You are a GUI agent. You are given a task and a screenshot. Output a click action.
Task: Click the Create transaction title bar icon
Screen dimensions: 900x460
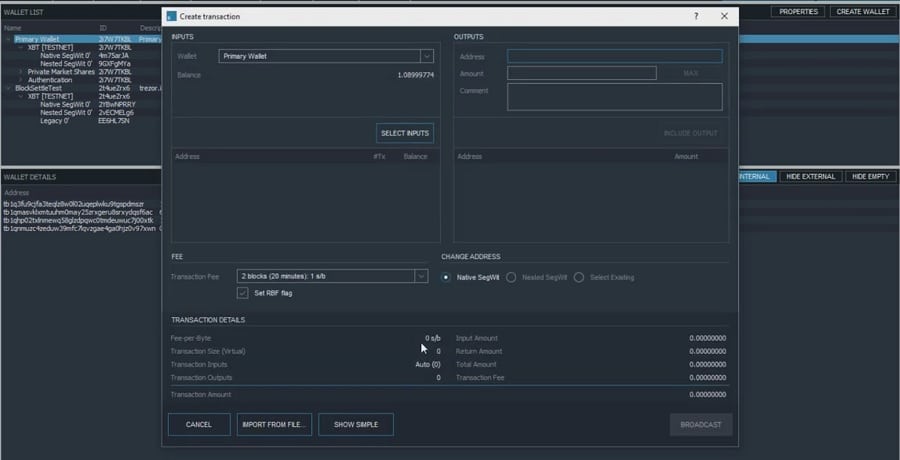[x=171, y=17]
